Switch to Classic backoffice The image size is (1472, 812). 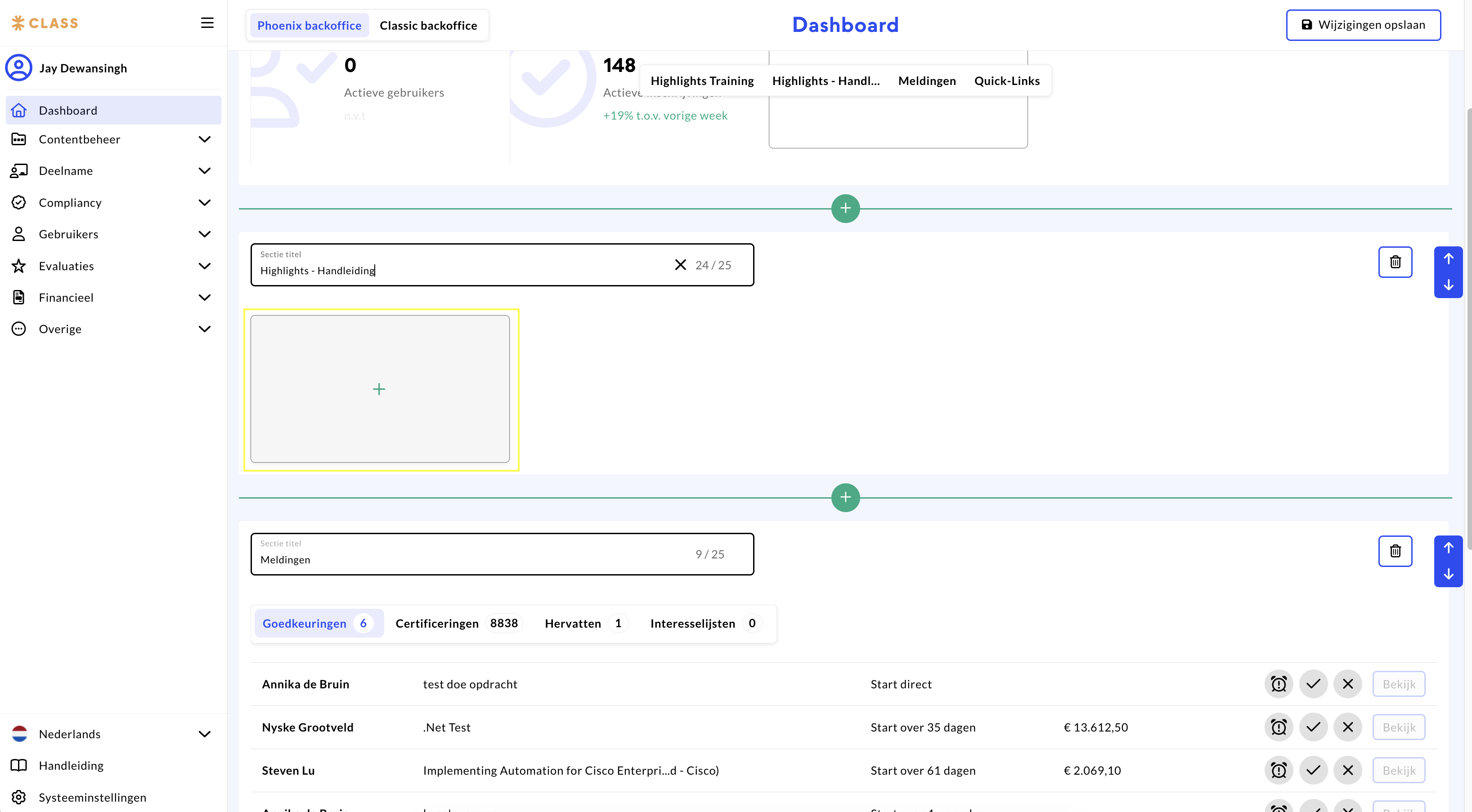(x=428, y=26)
